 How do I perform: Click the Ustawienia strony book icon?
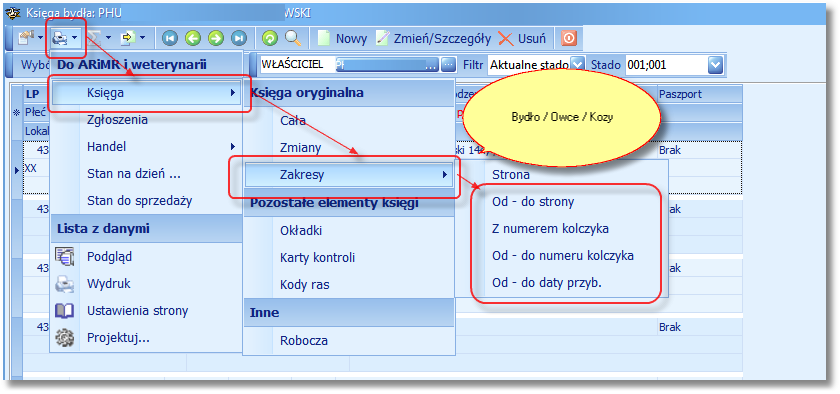click(x=64, y=311)
